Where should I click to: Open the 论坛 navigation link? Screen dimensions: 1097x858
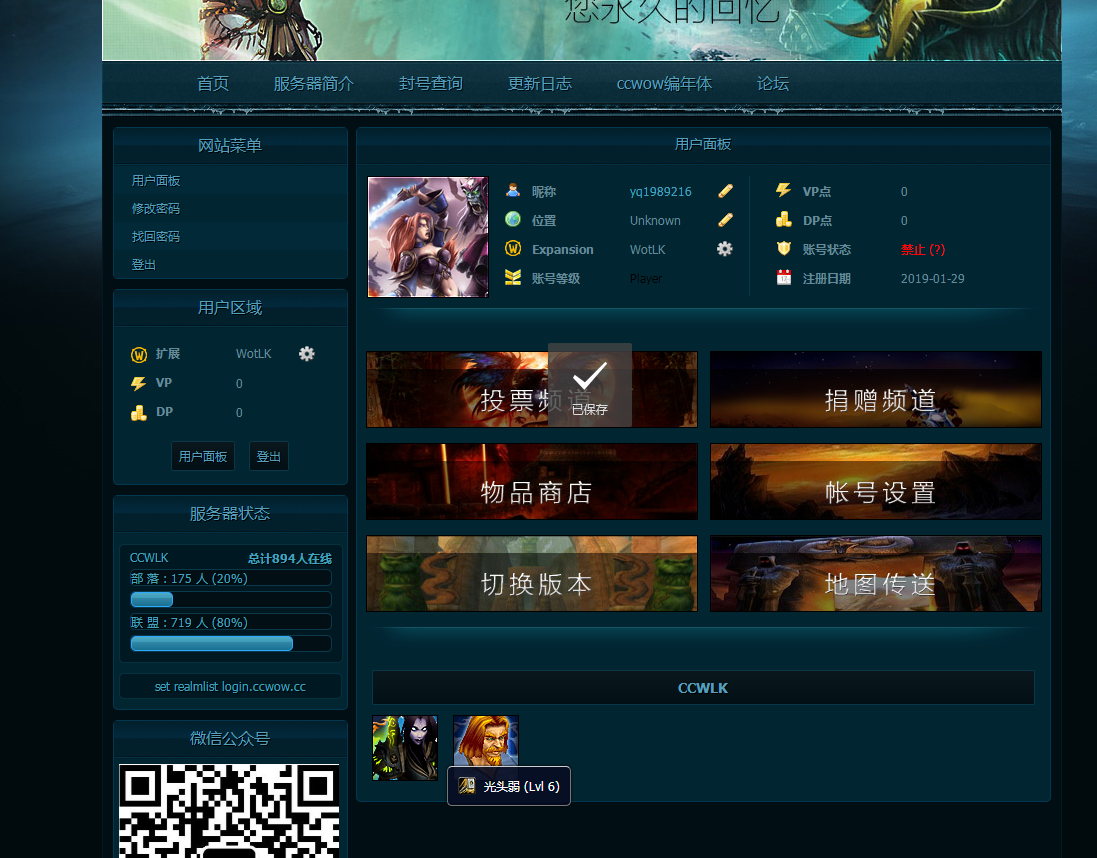pos(773,84)
